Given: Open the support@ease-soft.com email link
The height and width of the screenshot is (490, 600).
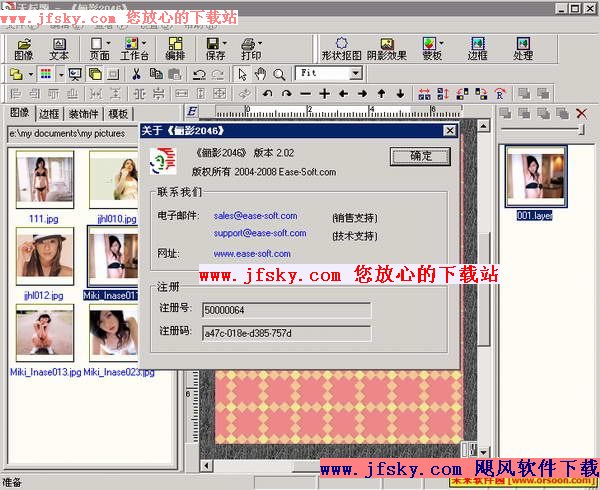Looking at the screenshot, I should pyautogui.click(x=260, y=233).
